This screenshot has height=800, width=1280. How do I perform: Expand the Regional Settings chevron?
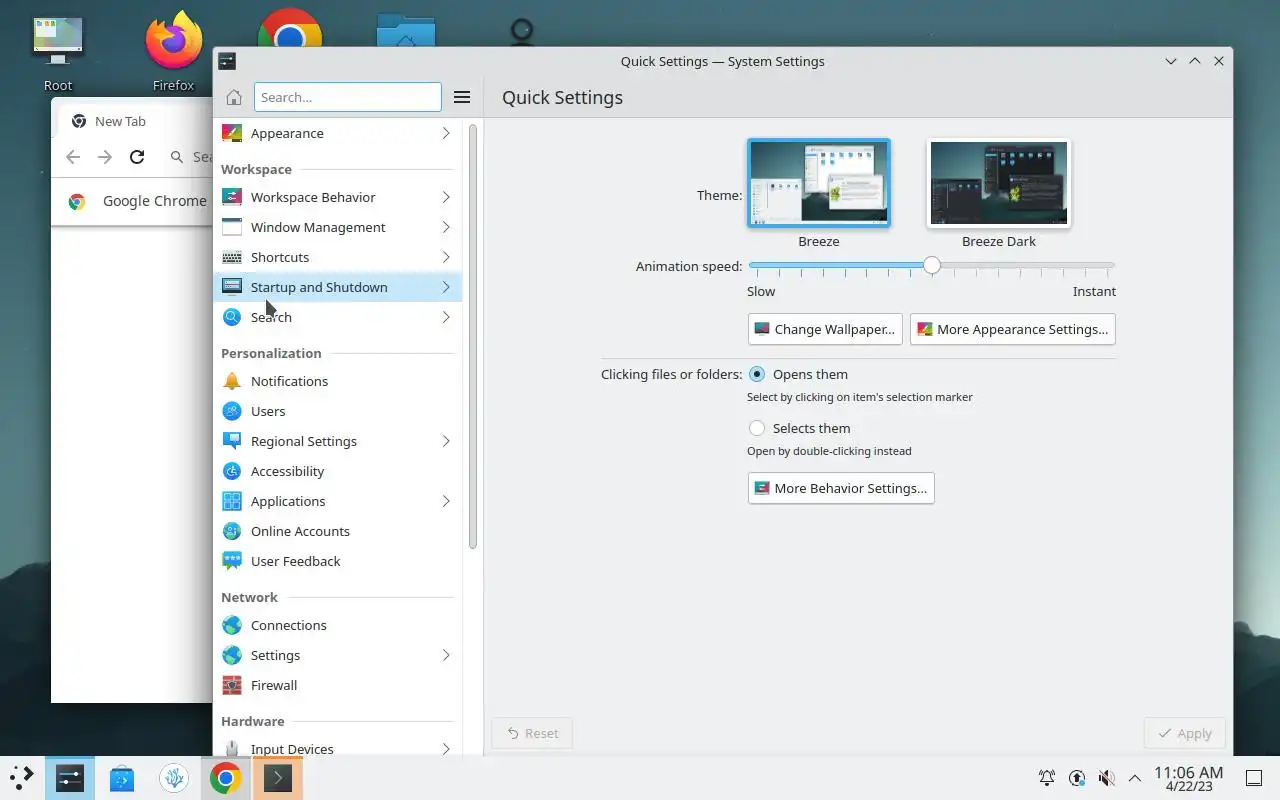(x=446, y=441)
